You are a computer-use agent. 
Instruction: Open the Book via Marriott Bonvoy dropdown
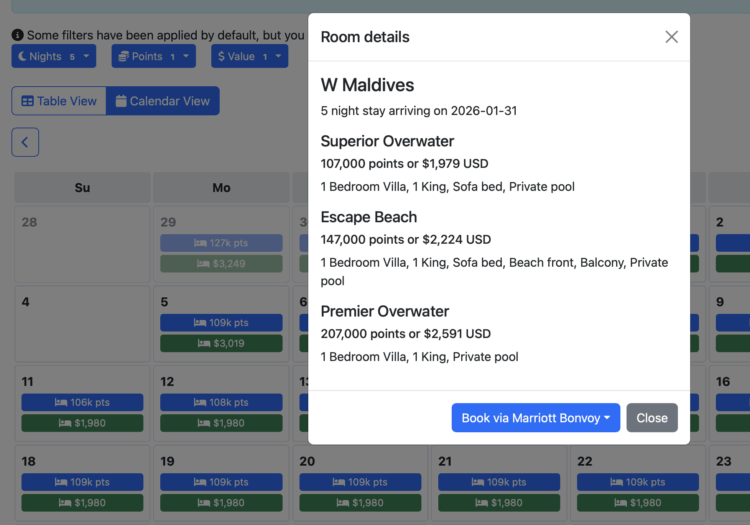click(535, 418)
